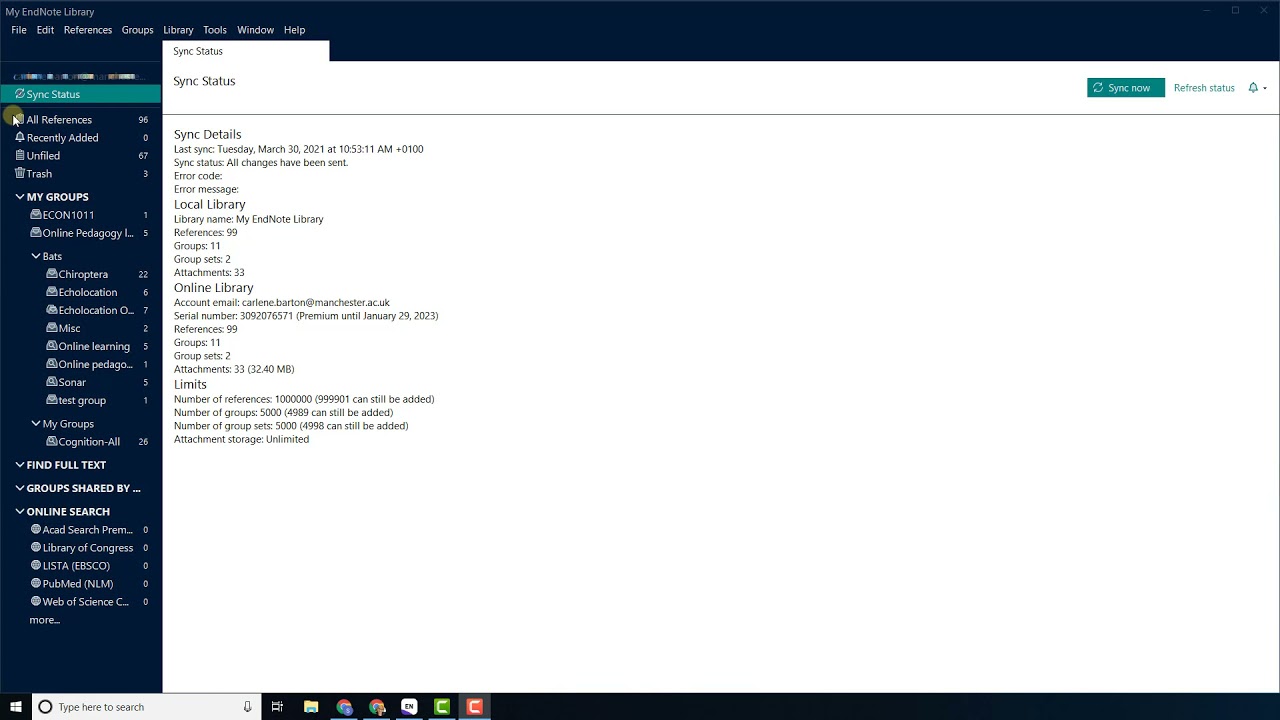The width and height of the screenshot is (1280, 720).
Task: Open the Library menu
Action: [x=178, y=30]
